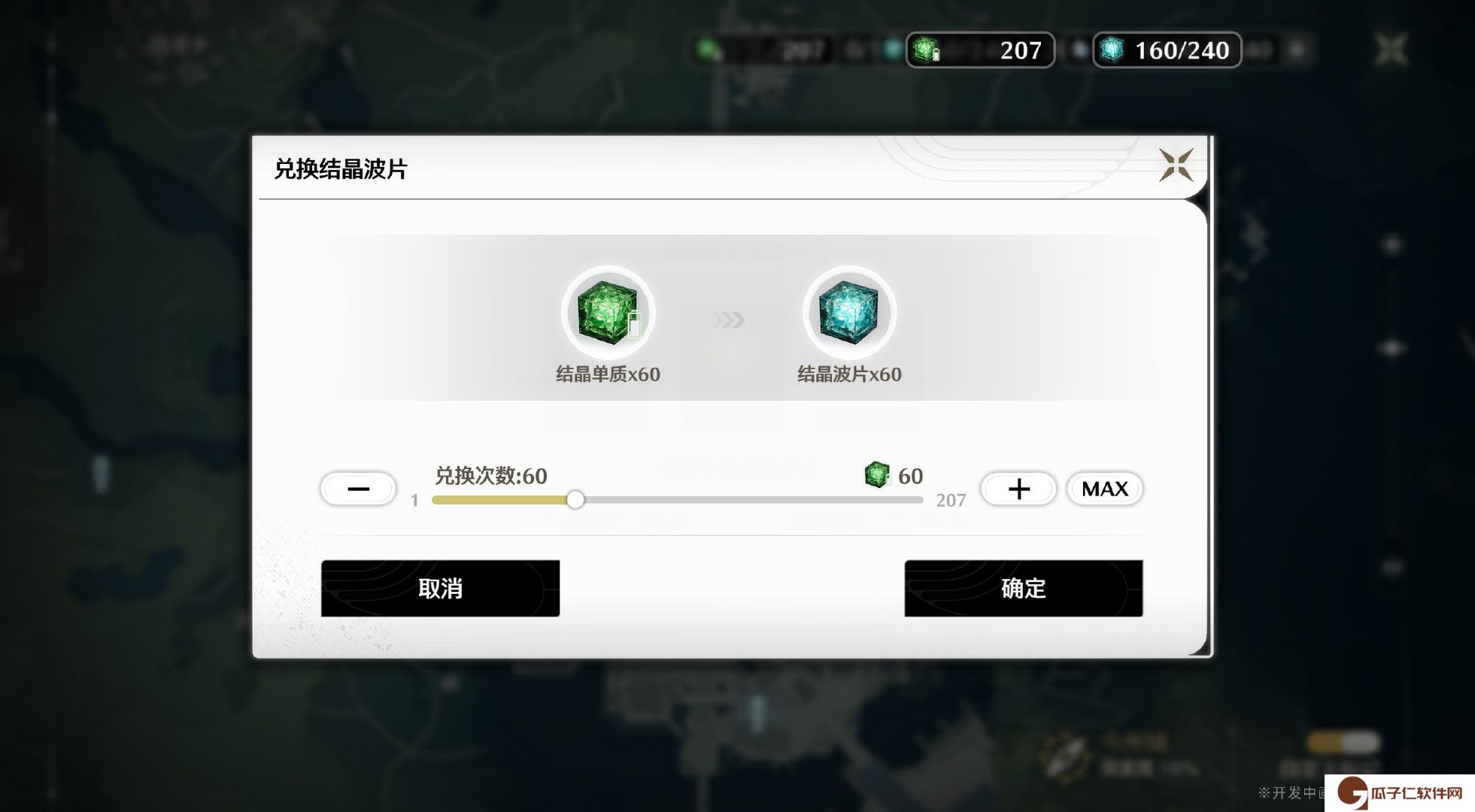
Task: Click the blue 结晶波片 crystal icon
Action: click(x=849, y=312)
